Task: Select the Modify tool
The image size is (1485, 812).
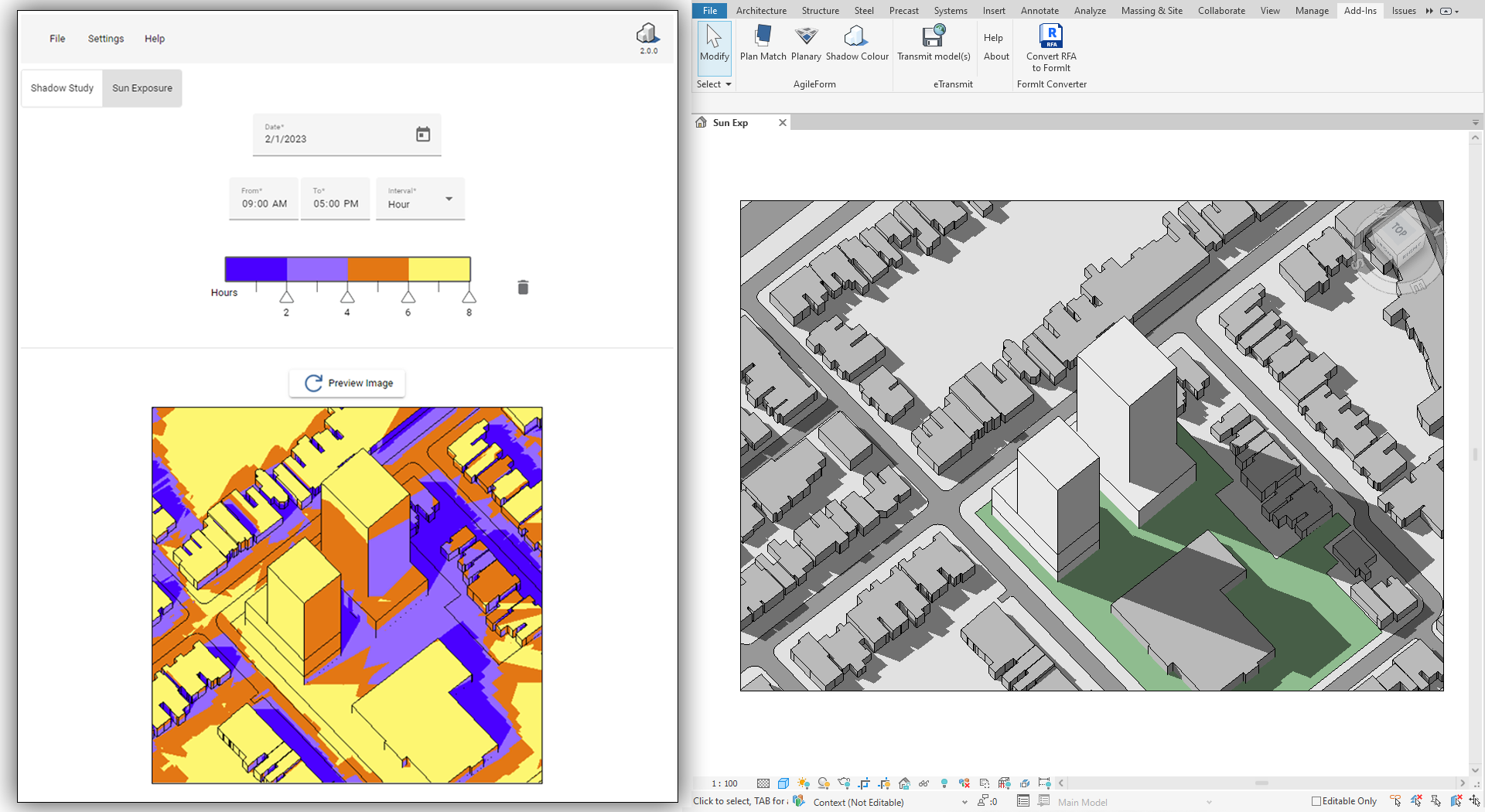Action: coord(714,43)
